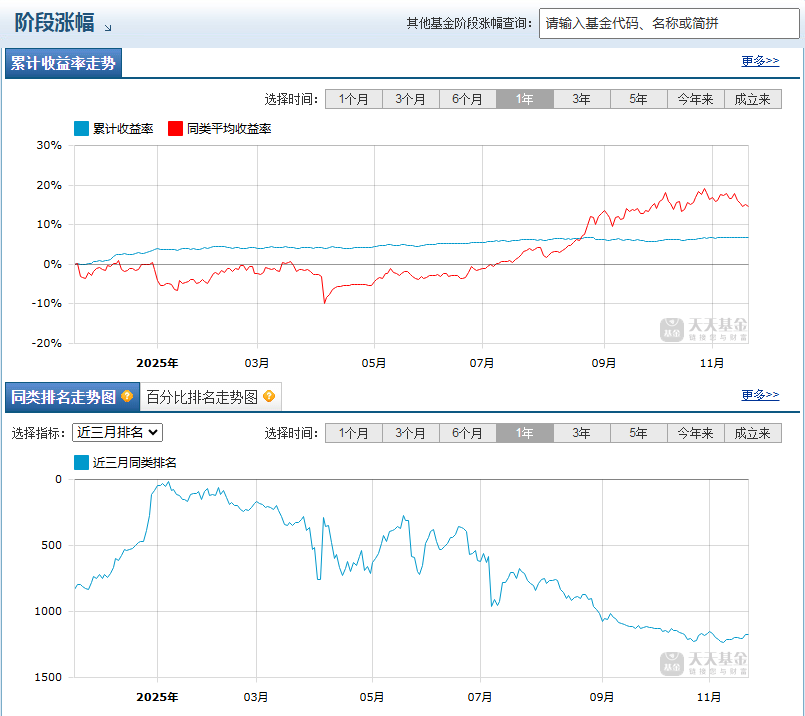Toggle the red 同类平均收益率 legend series

pos(220,129)
